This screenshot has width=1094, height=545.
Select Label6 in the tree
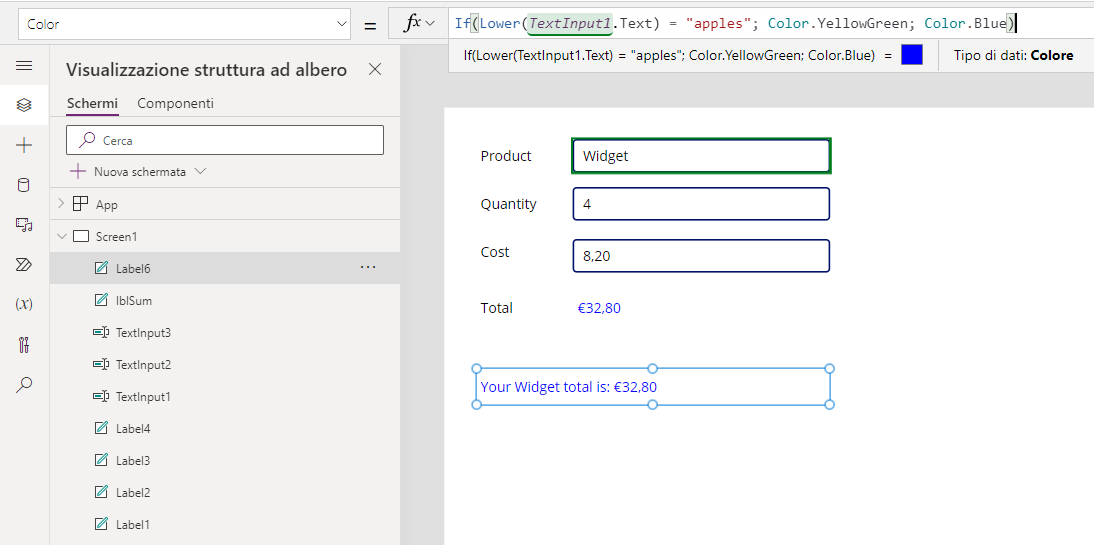coord(225,268)
